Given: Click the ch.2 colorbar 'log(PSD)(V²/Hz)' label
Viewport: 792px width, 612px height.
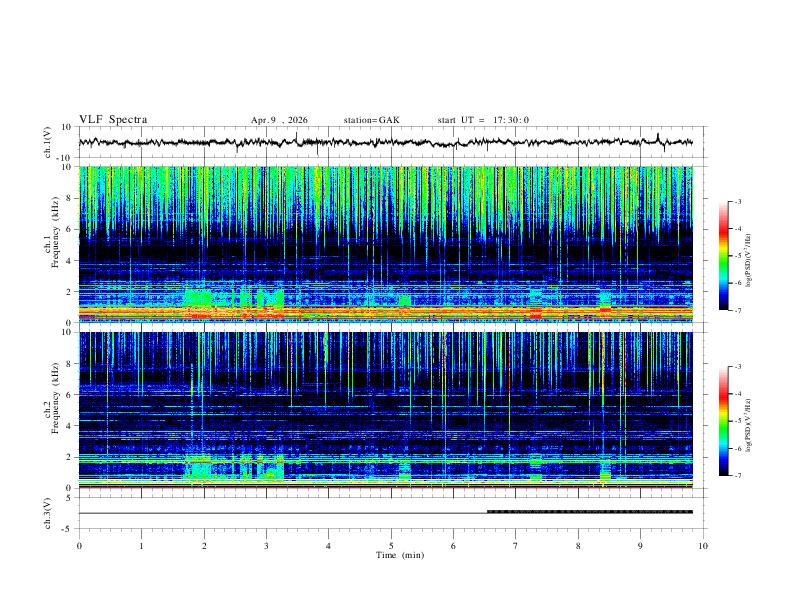Looking at the screenshot, I should click(x=749, y=425).
